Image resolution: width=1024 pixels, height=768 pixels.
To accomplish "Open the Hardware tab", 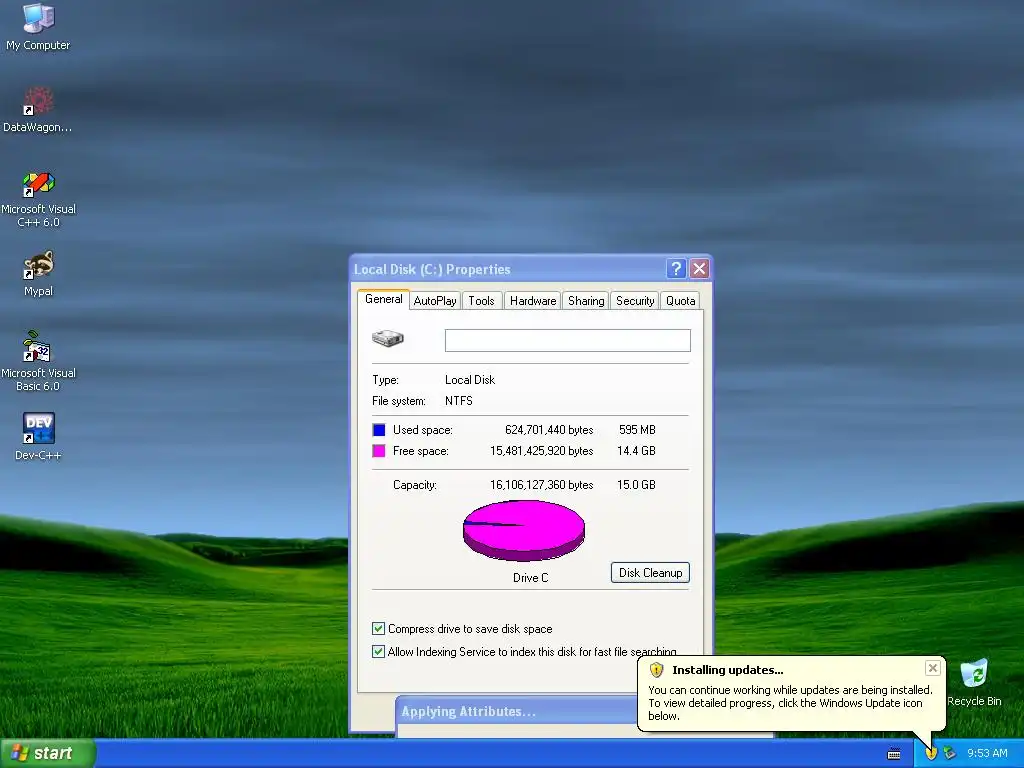I will click(533, 300).
